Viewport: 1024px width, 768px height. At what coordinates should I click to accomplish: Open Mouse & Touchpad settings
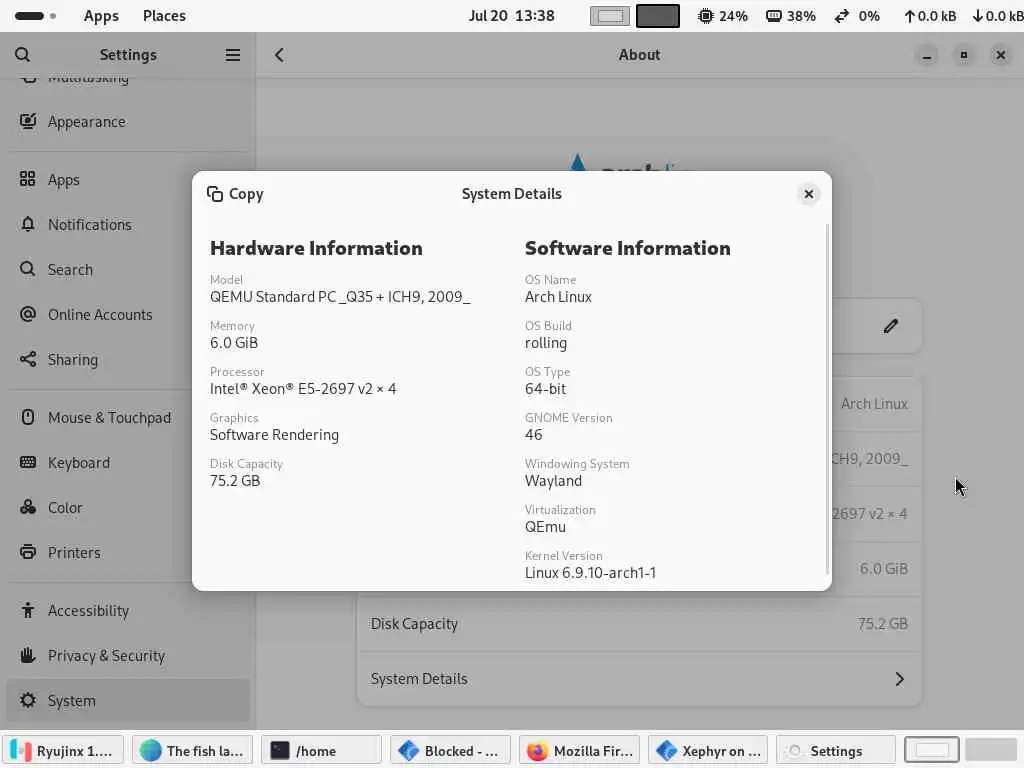click(128, 418)
